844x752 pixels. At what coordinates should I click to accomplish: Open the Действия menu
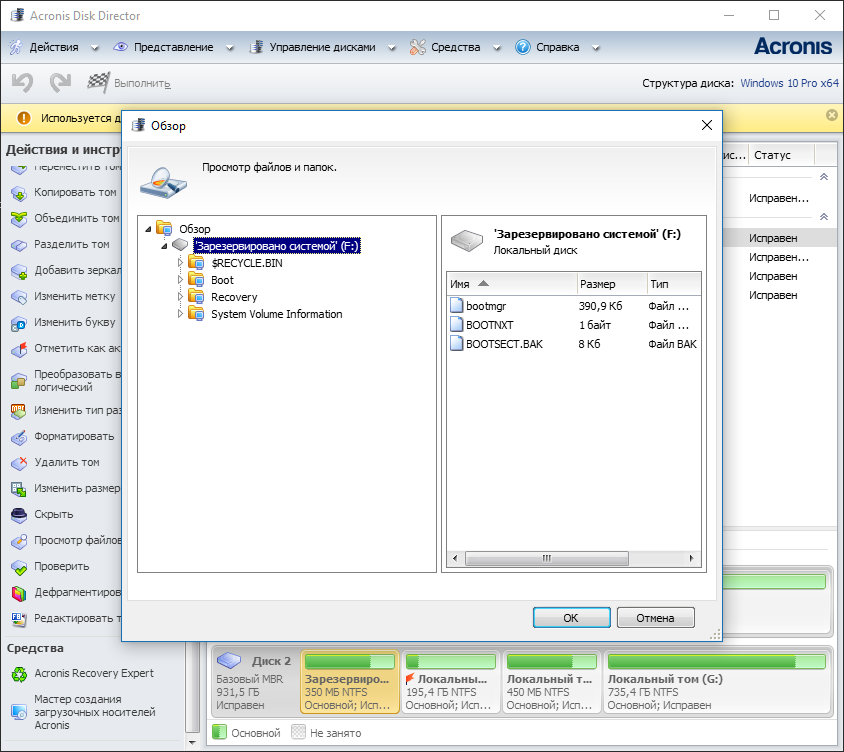[x=54, y=47]
